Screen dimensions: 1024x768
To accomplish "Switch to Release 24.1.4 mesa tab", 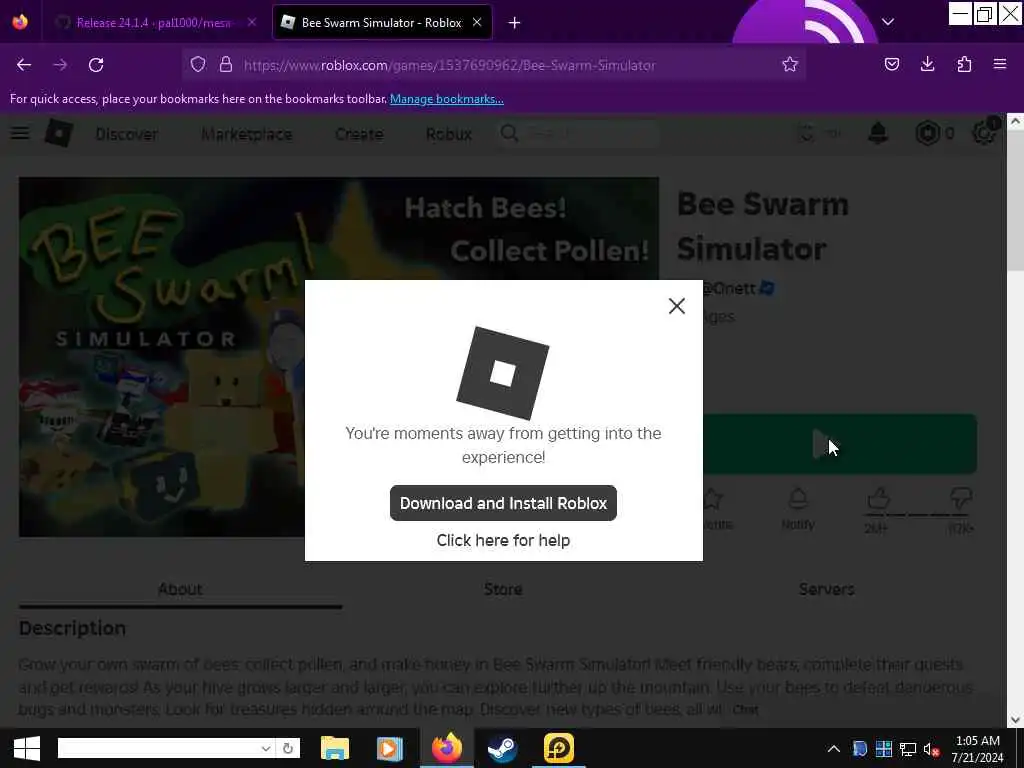I will [153, 23].
